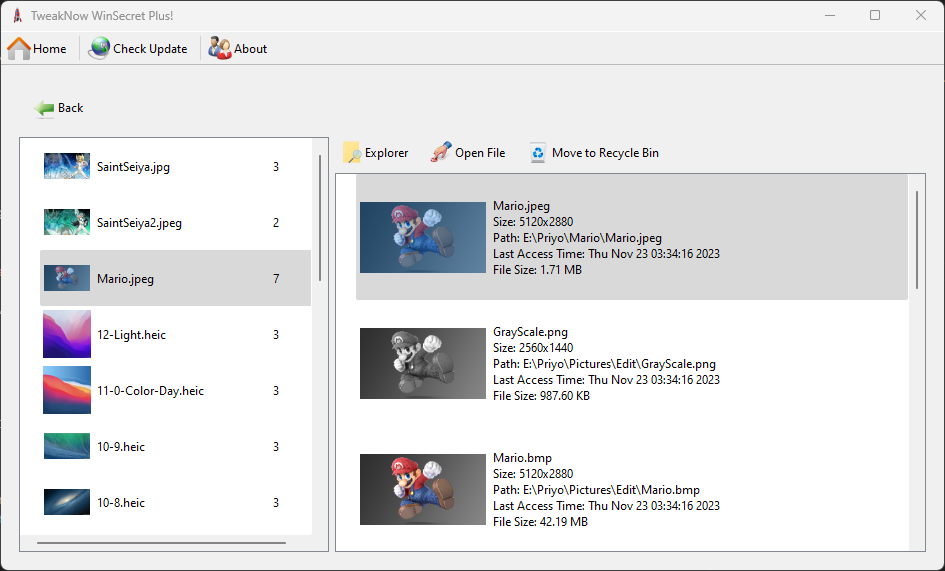
Task: Click Size 2560x1440 text
Action: (x=533, y=348)
